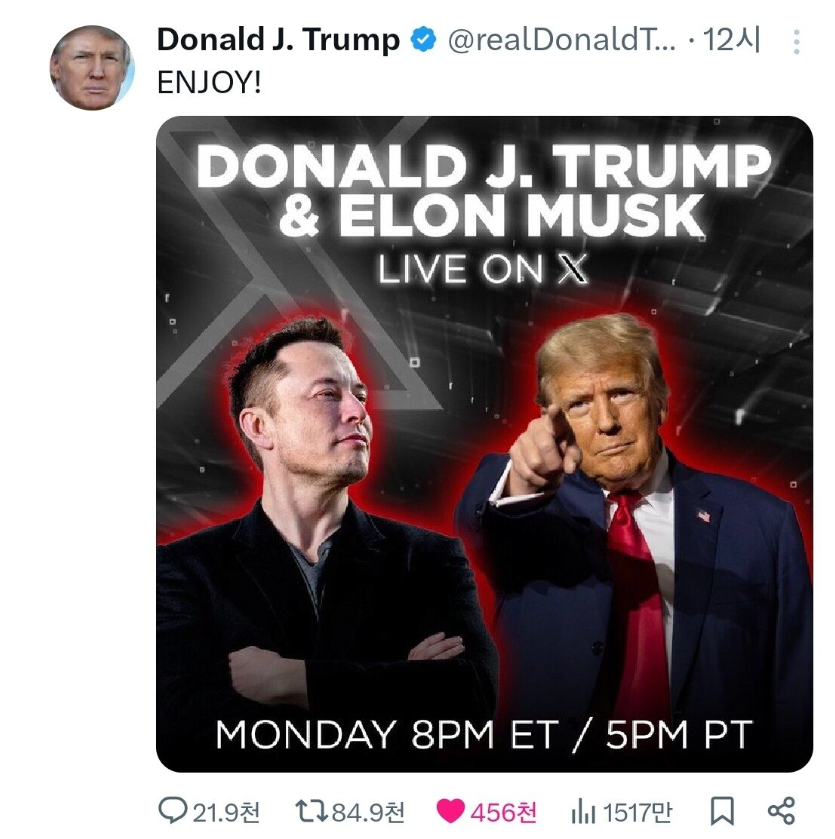Click the blue verified checkmark badge
This screenshot has width=835, height=839.
[x=424, y=40]
